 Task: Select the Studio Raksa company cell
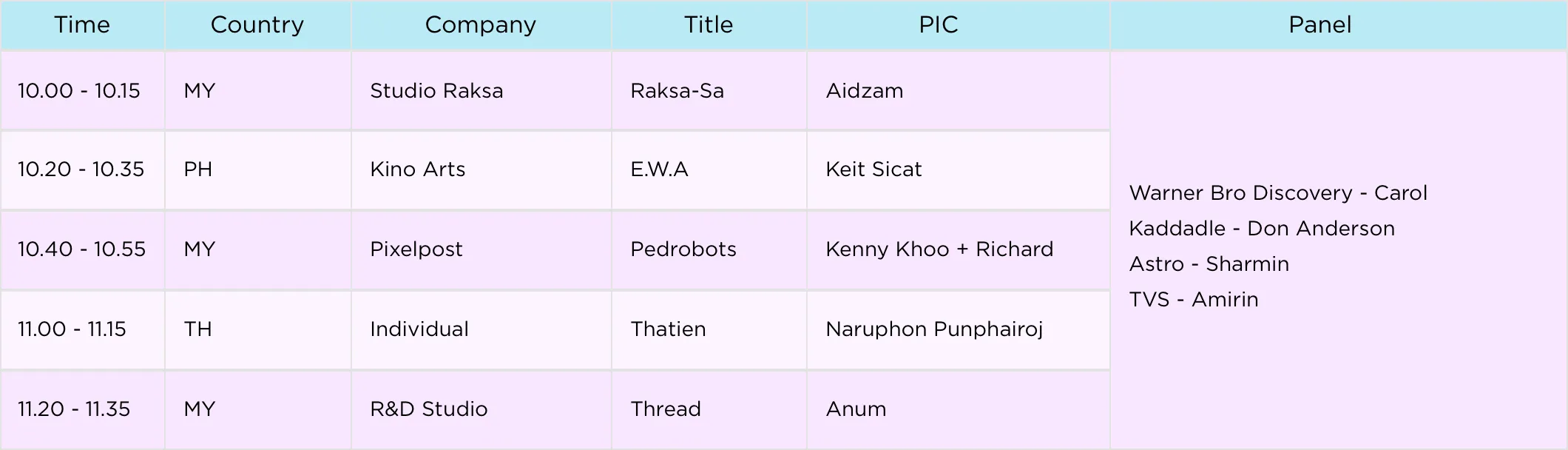(x=436, y=91)
